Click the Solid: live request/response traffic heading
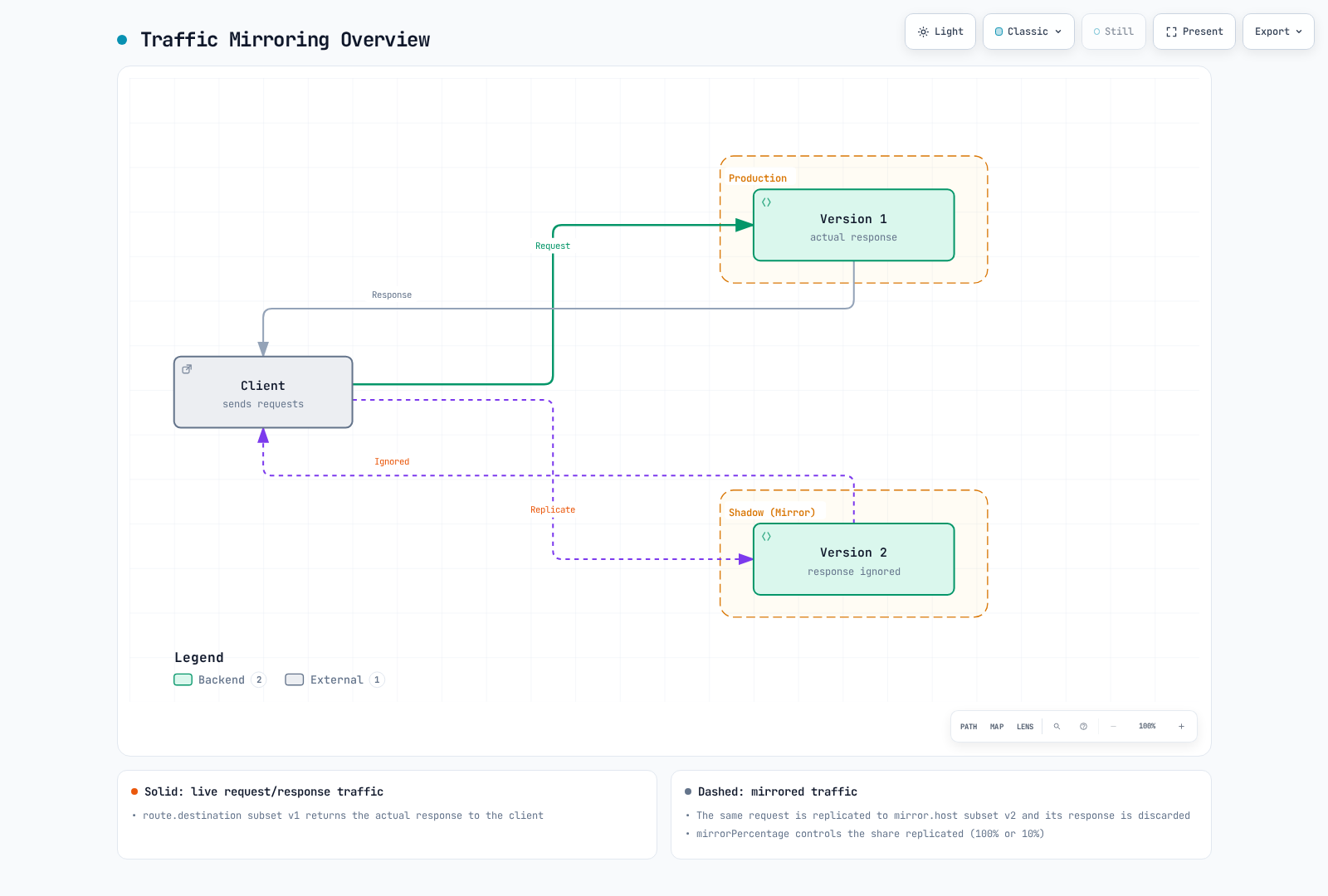This screenshot has width=1328, height=896. (264, 792)
